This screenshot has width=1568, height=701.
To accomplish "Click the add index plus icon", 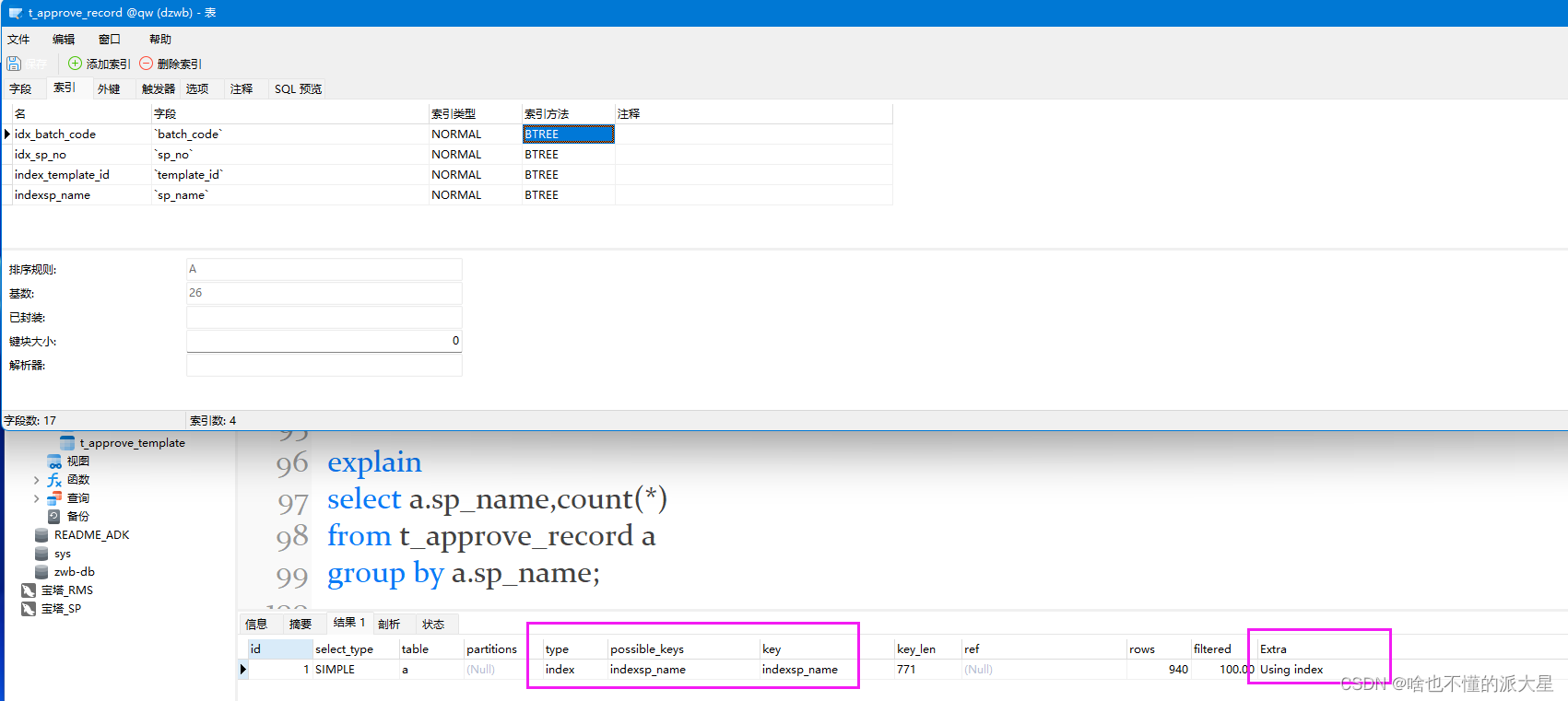I will pos(76,64).
